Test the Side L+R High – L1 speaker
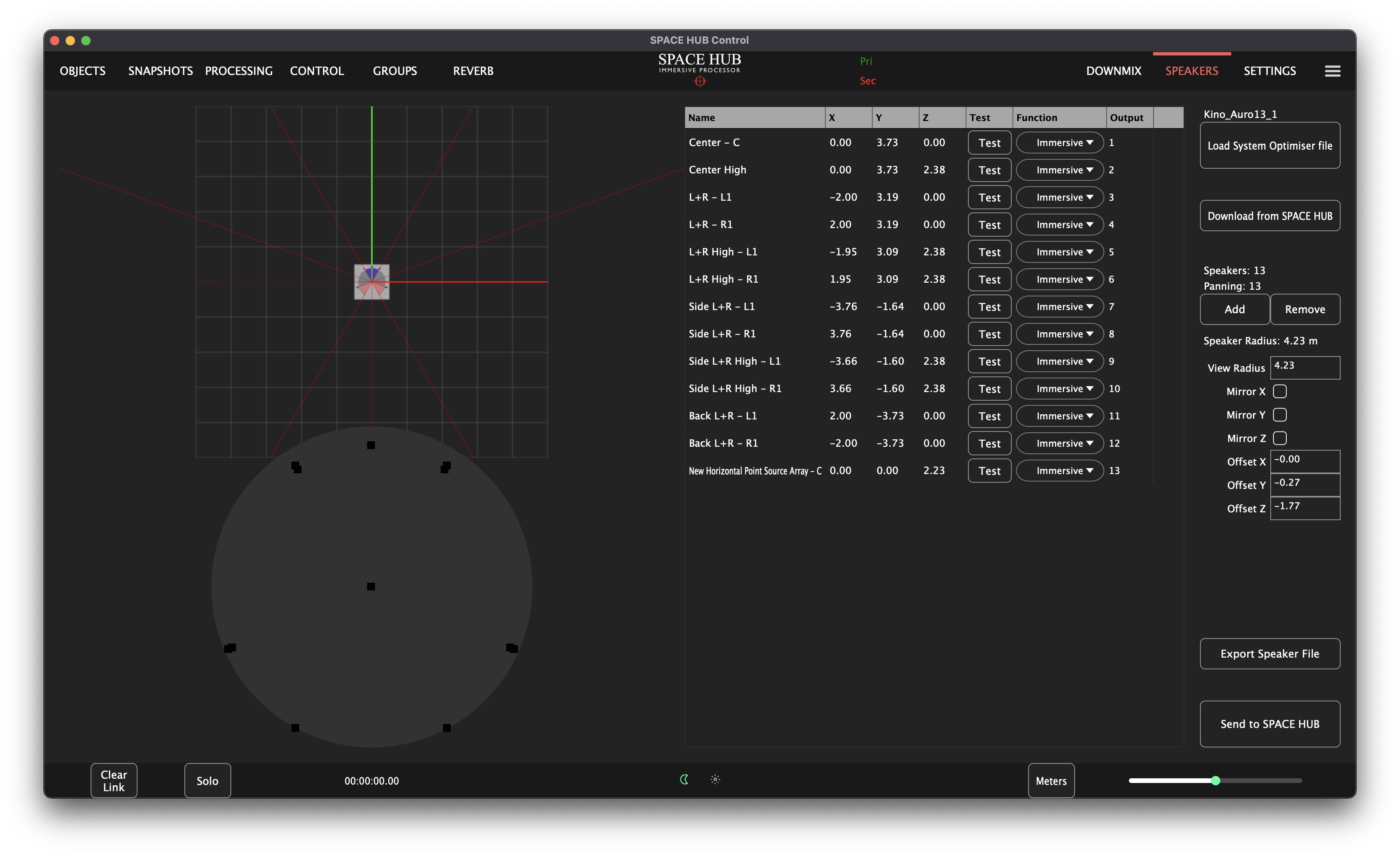 coord(989,361)
